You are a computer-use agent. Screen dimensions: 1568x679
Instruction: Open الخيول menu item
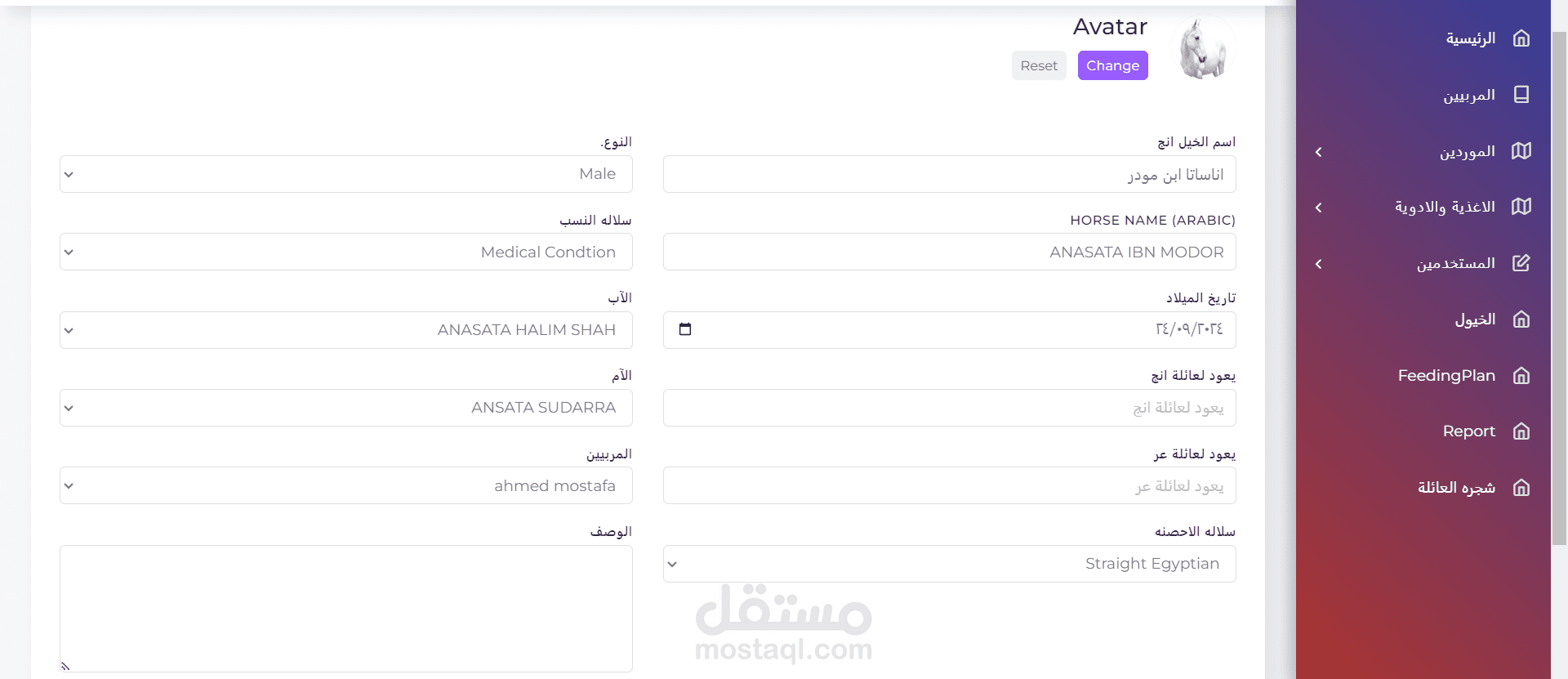tap(1475, 319)
